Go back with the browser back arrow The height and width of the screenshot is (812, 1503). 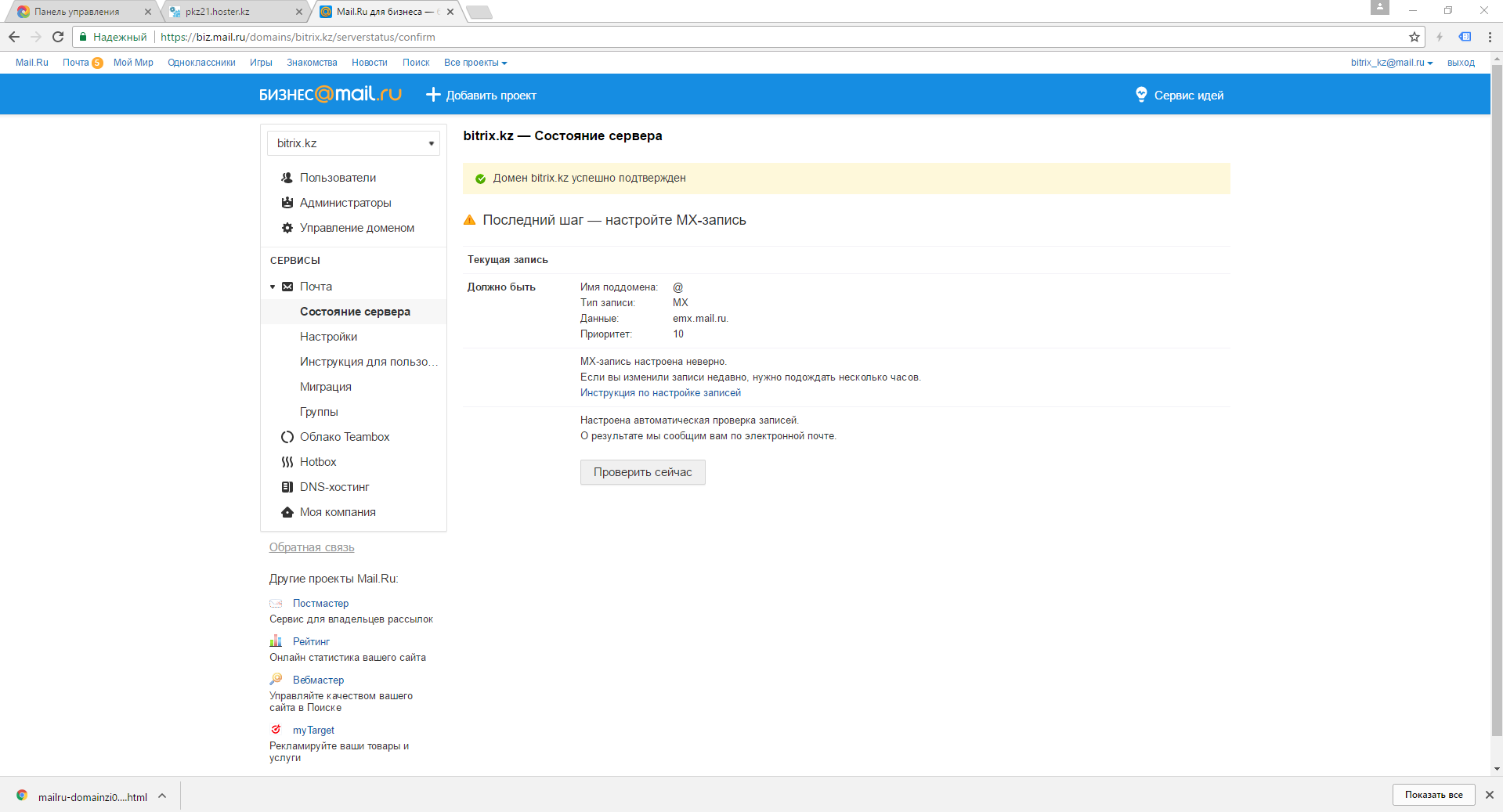tap(14, 37)
